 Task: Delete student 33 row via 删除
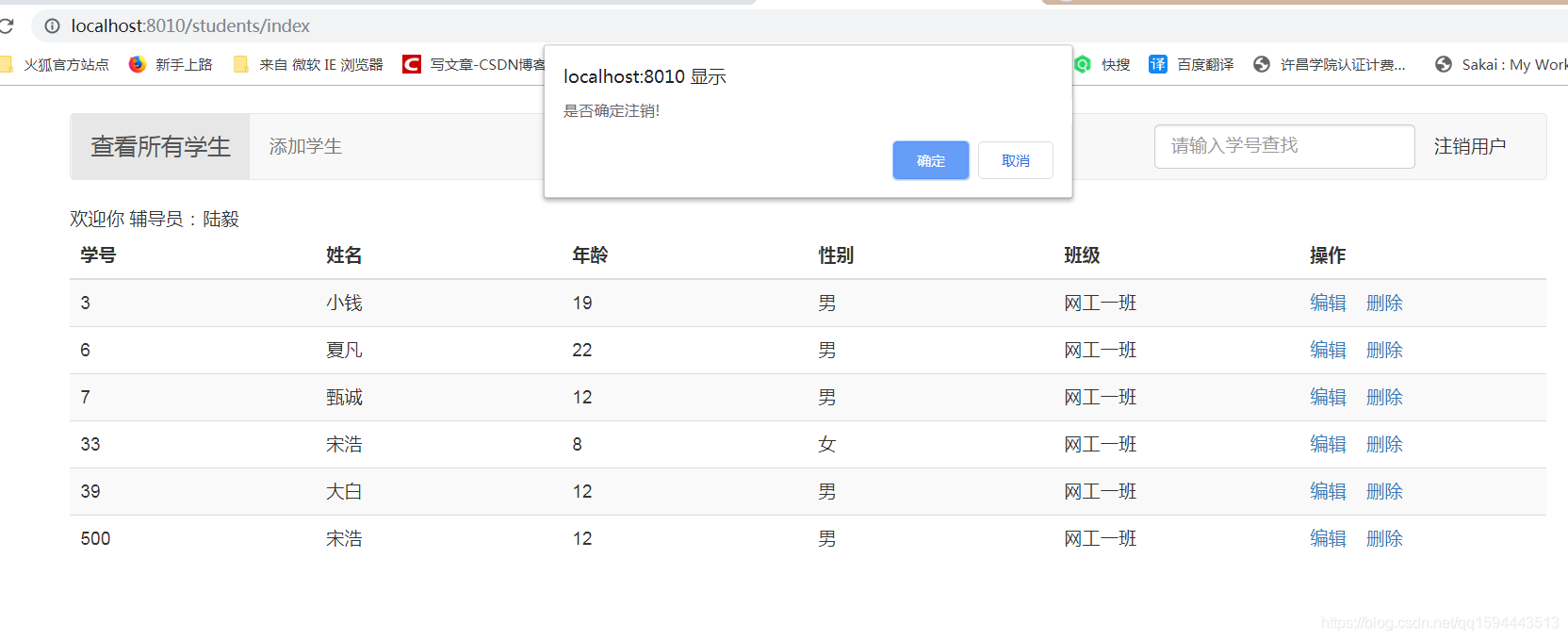click(x=1384, y=444)
